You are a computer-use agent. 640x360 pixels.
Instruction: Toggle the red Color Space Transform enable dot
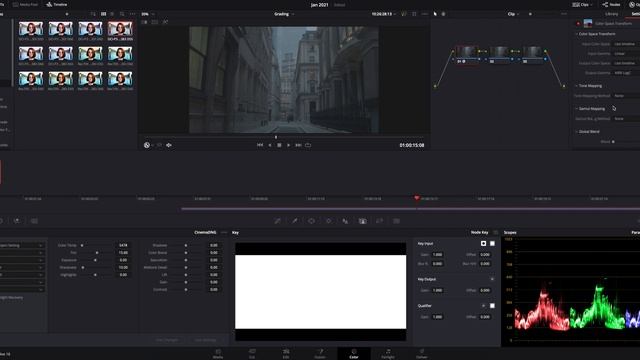click(578, 24)
